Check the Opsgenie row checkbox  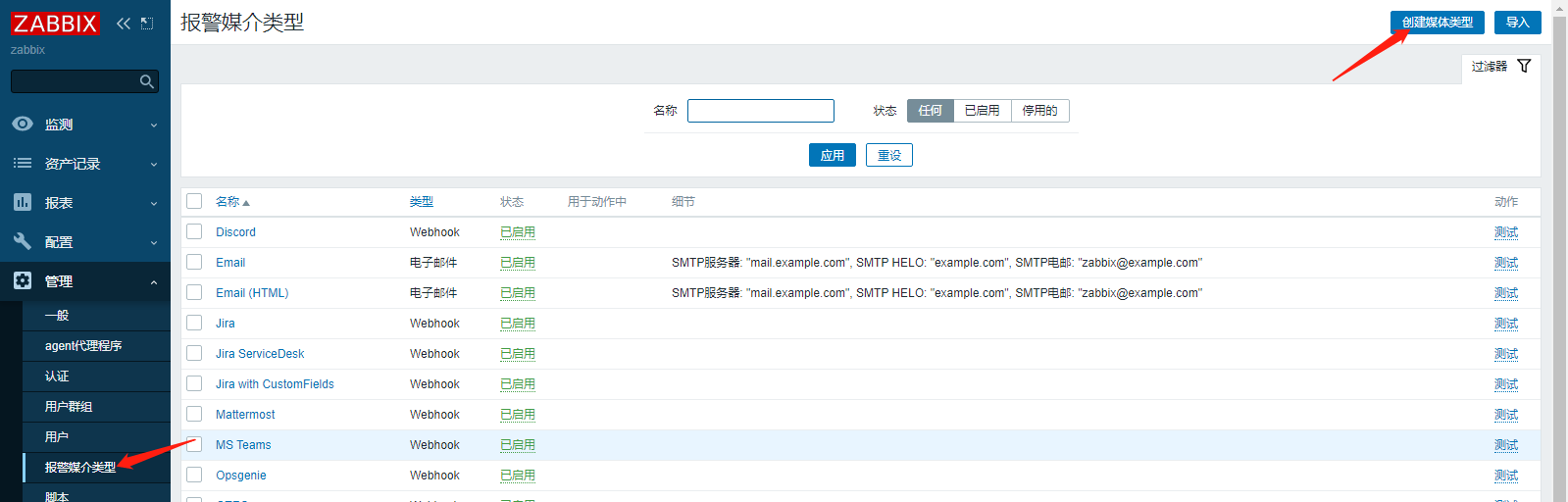tap(194, 475)
